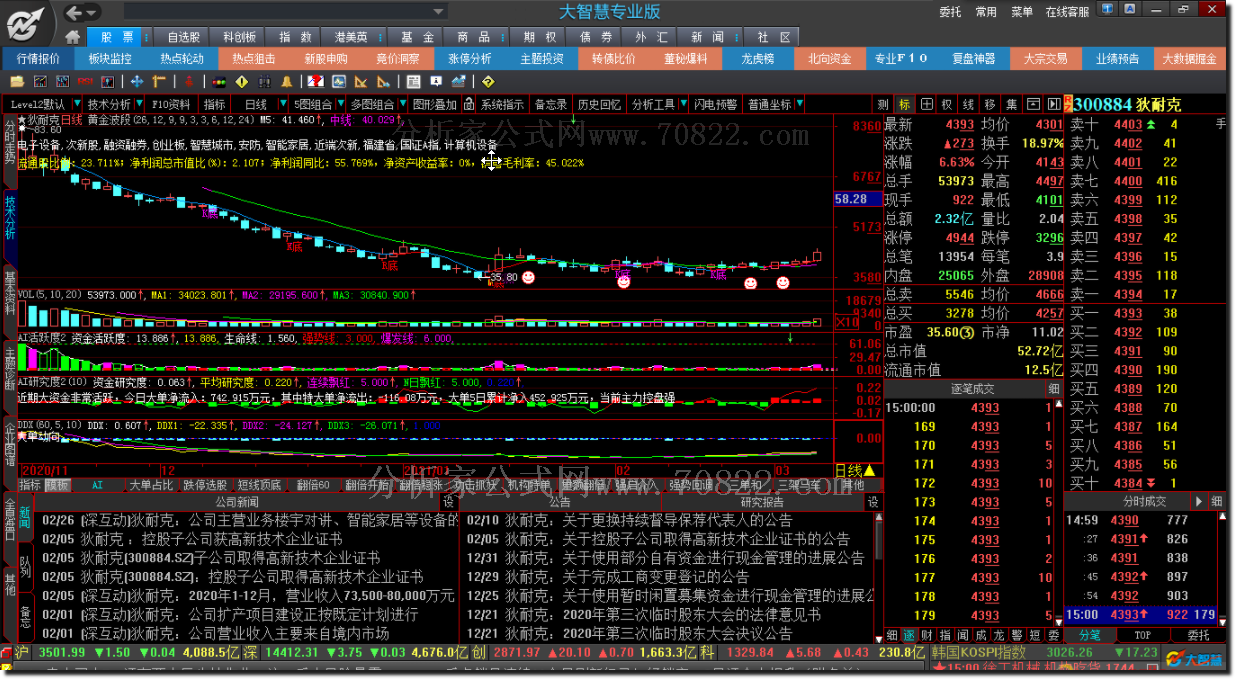Click the monitor chart icon in toolbar

pyautogui.click(x=338, y=81)
